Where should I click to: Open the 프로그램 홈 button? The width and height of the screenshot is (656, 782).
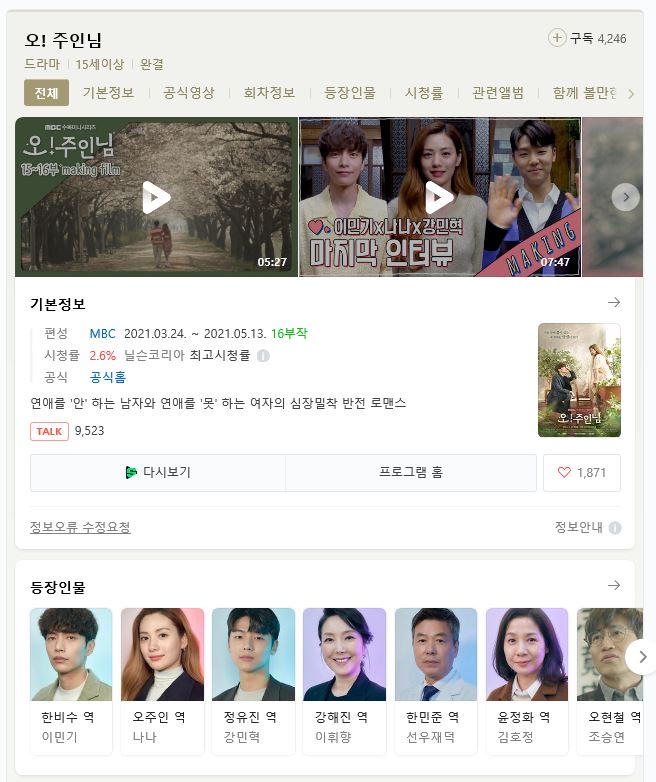(x=411, y=472)
